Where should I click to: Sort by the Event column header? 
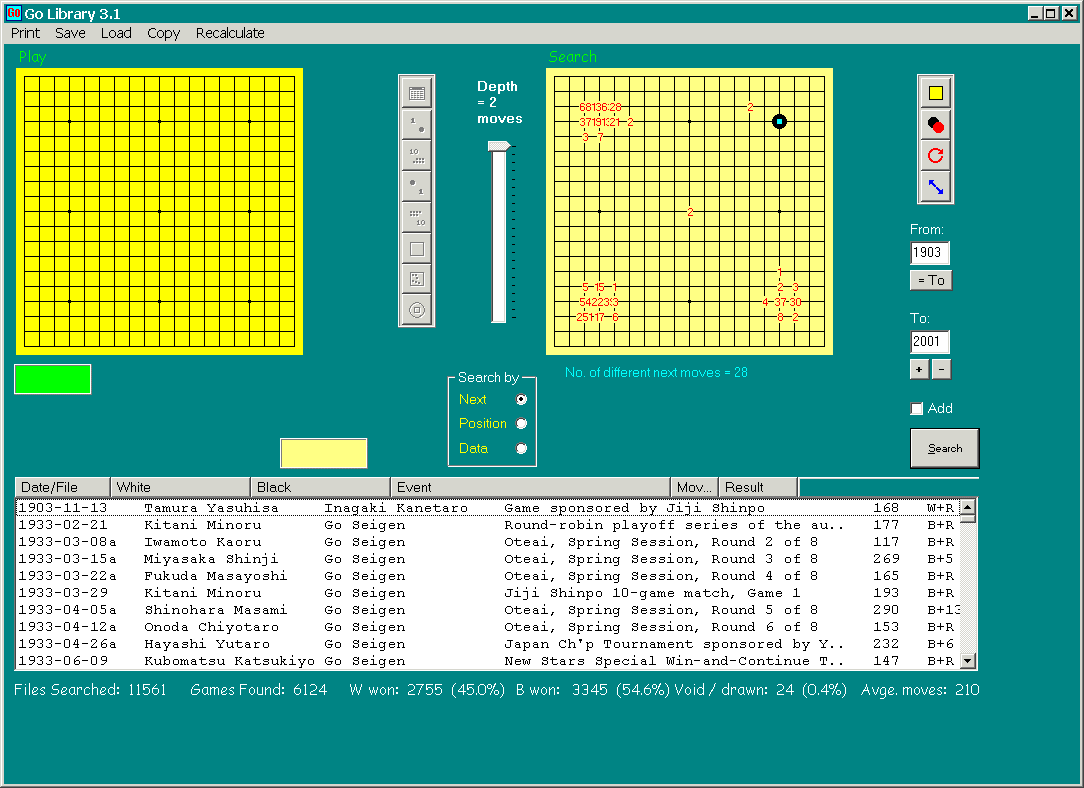[530, 487]
